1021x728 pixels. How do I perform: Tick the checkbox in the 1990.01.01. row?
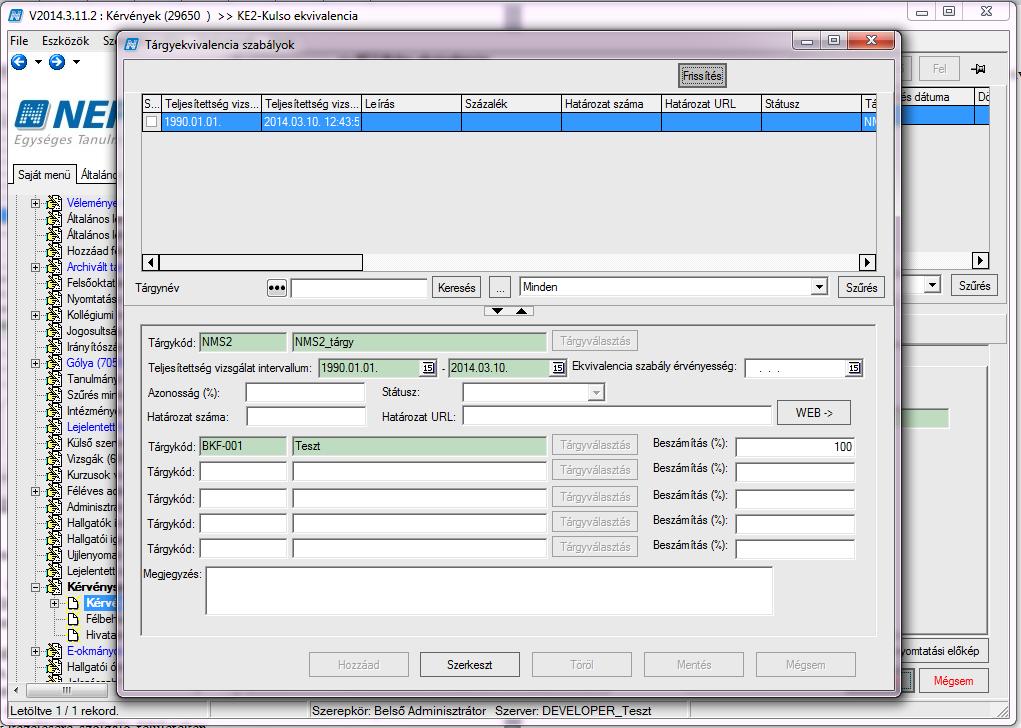coord(152,122)
